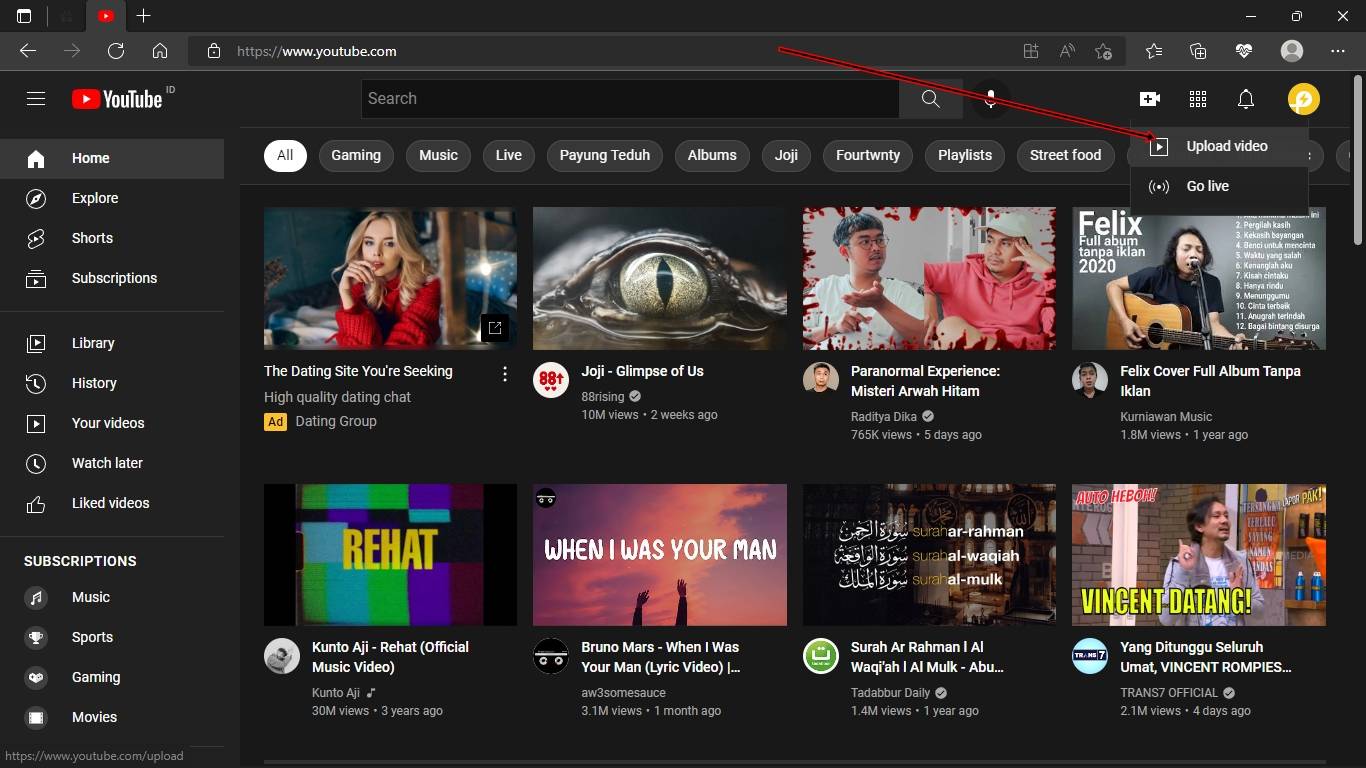This screenshot has height=768, width=1366.
Task: Open Shorts in the sidebar
Action: click(x=112, y=238)
